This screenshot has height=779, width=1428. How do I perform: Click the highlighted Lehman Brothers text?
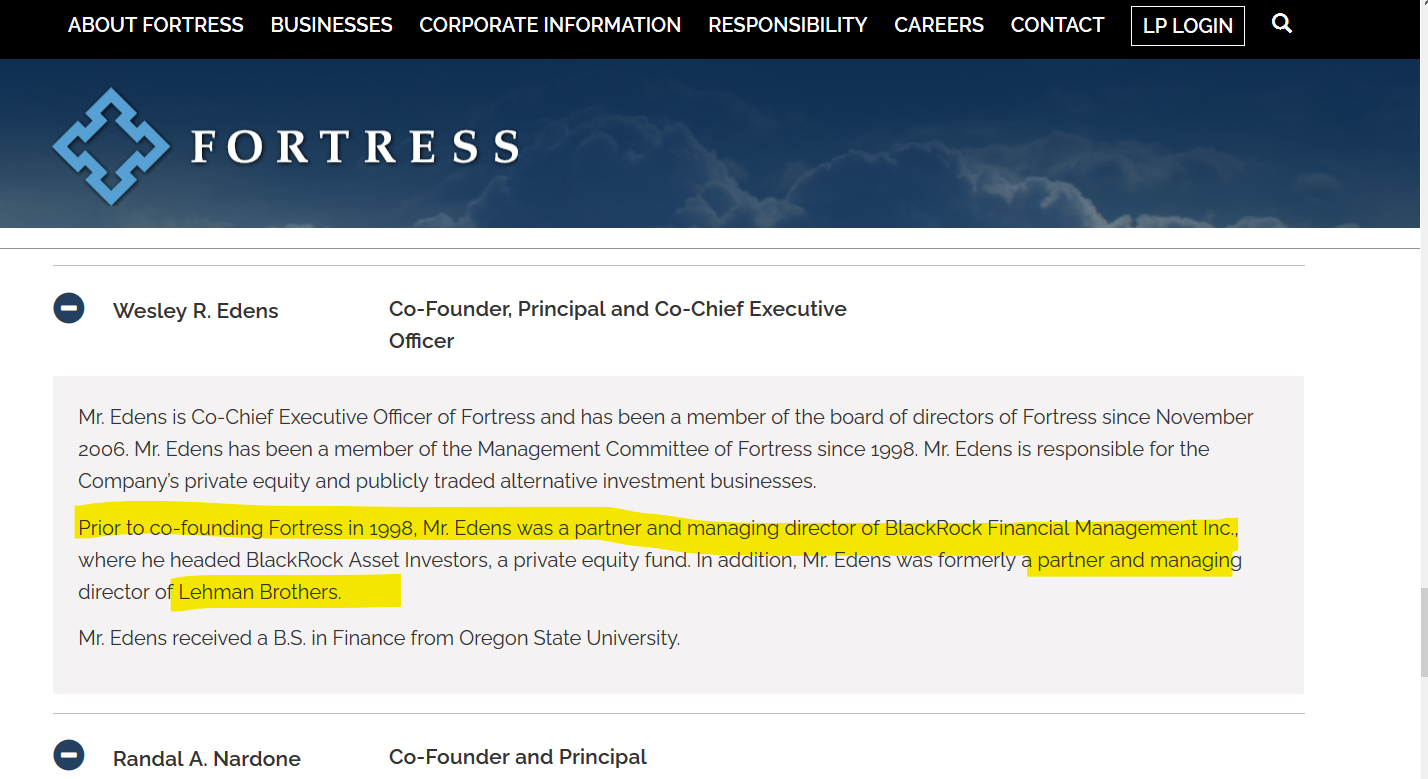(260, 592)
